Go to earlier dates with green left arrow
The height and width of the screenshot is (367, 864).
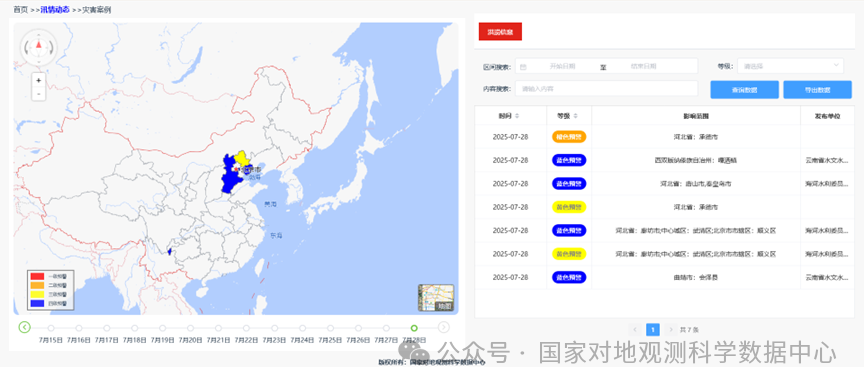point(25,327)
